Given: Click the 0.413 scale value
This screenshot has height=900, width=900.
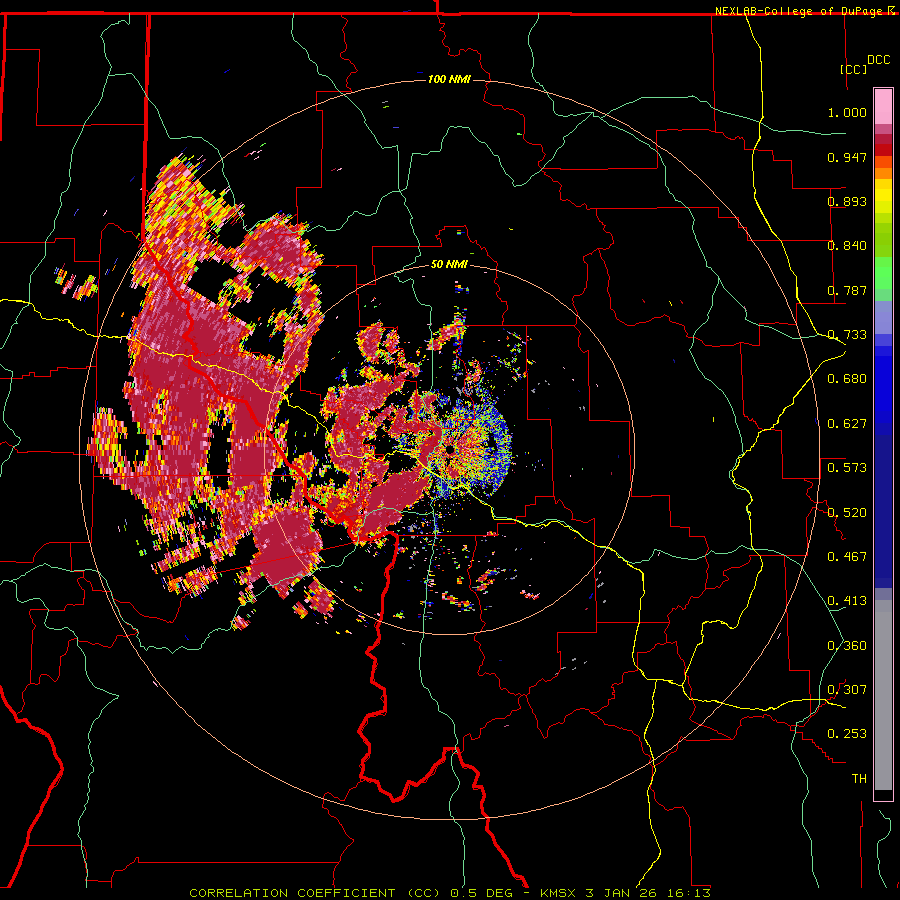Looking at the screenshot, I should (847, 601).
